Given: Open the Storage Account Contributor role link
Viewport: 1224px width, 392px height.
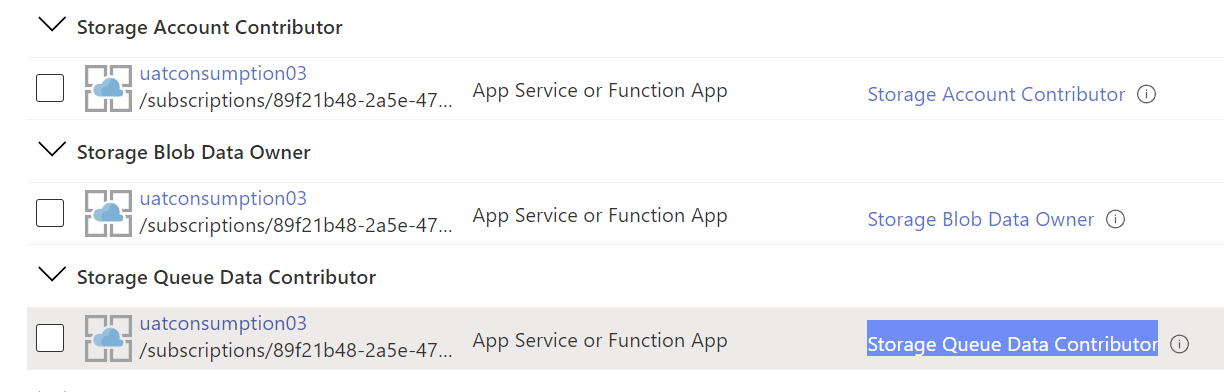Looking at the screenshot, I should coord(996,95).
